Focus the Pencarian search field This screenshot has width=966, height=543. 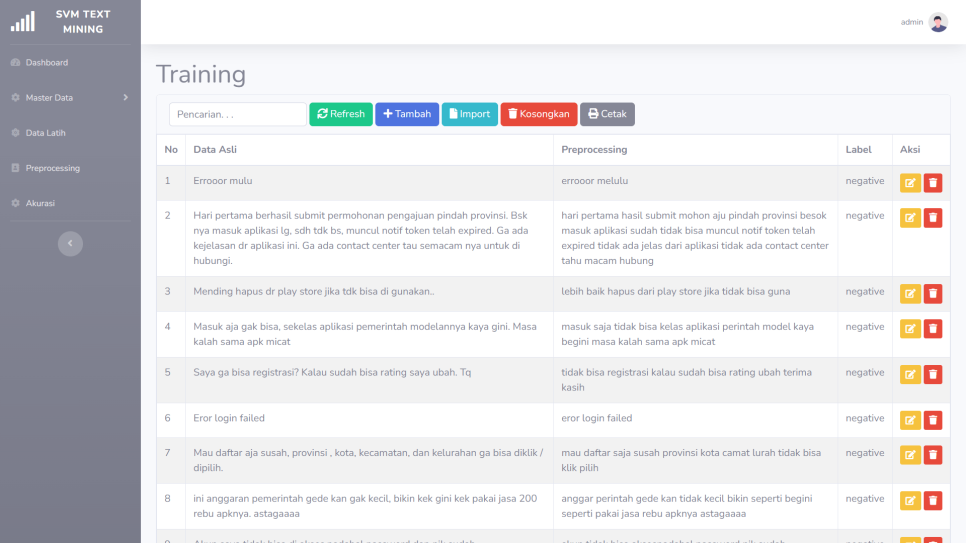[237, 114]
